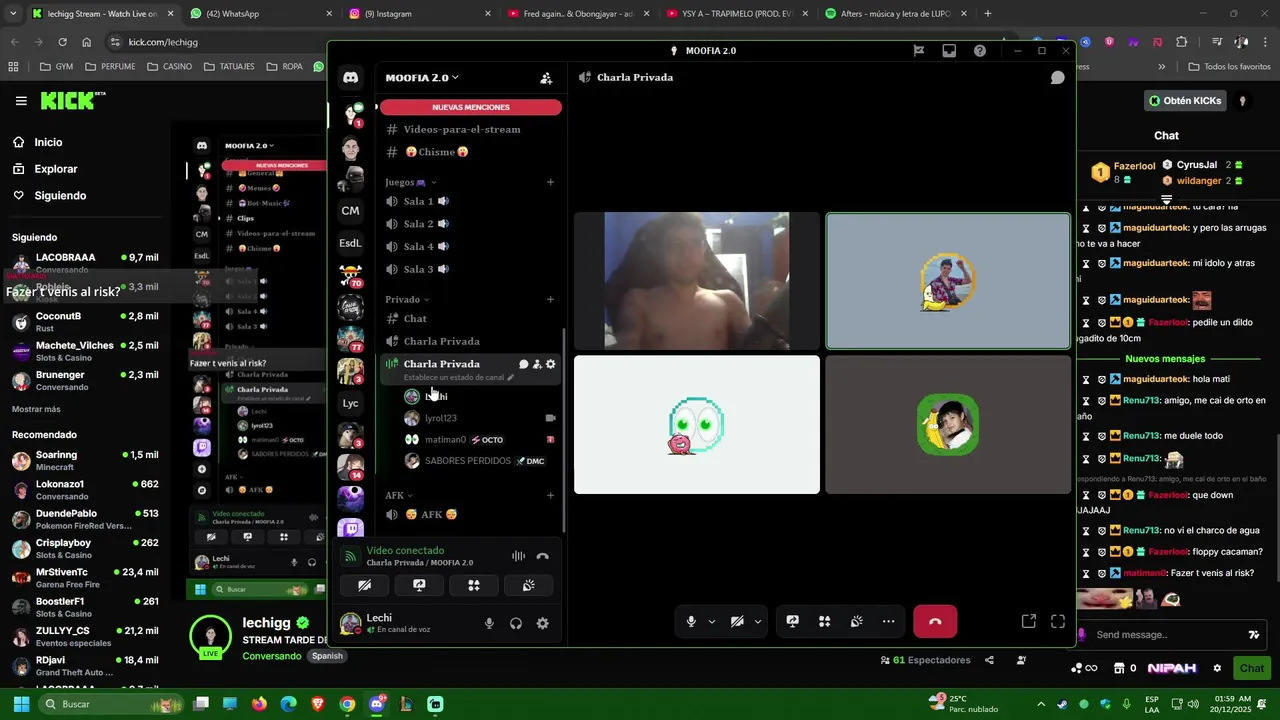The height and width of the screenshot is (720, 1280).
Task: Open Explorar in Kick sidebar
Action: coord(55,169)
